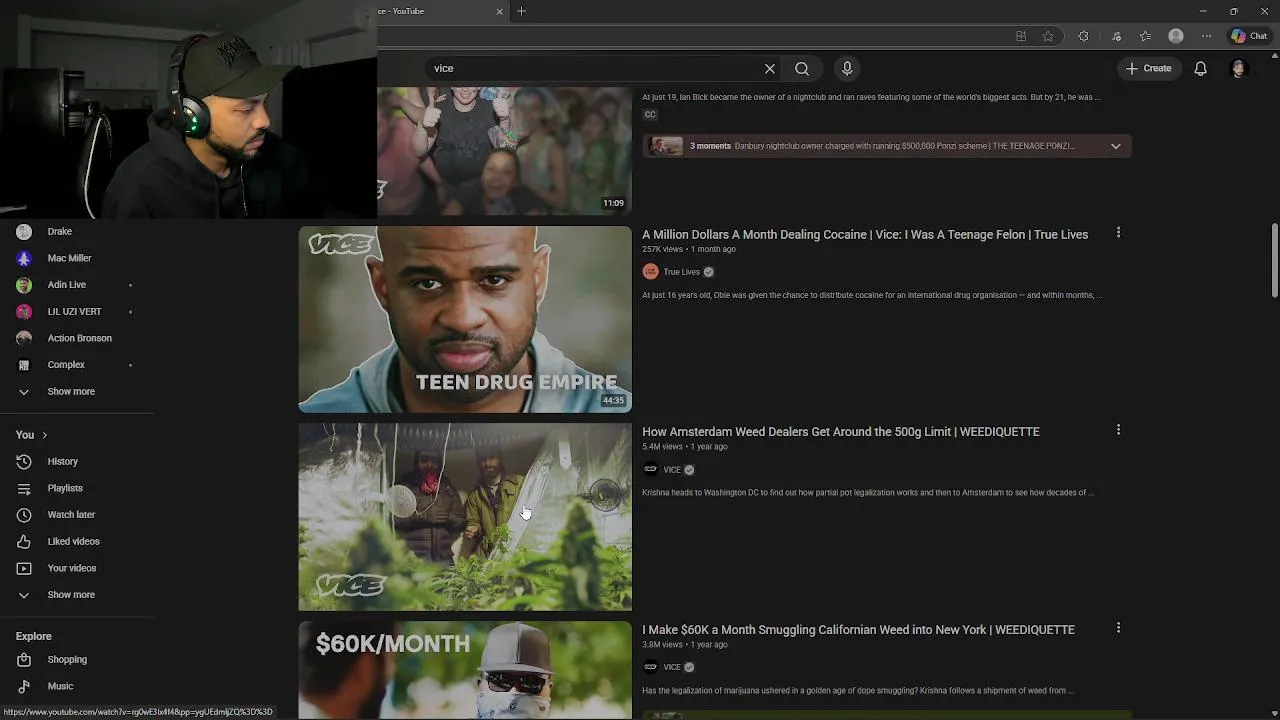Open the nightclub video thumbnail with 11:09 duration
This screenshot has height=720, width=1280.
505,150
